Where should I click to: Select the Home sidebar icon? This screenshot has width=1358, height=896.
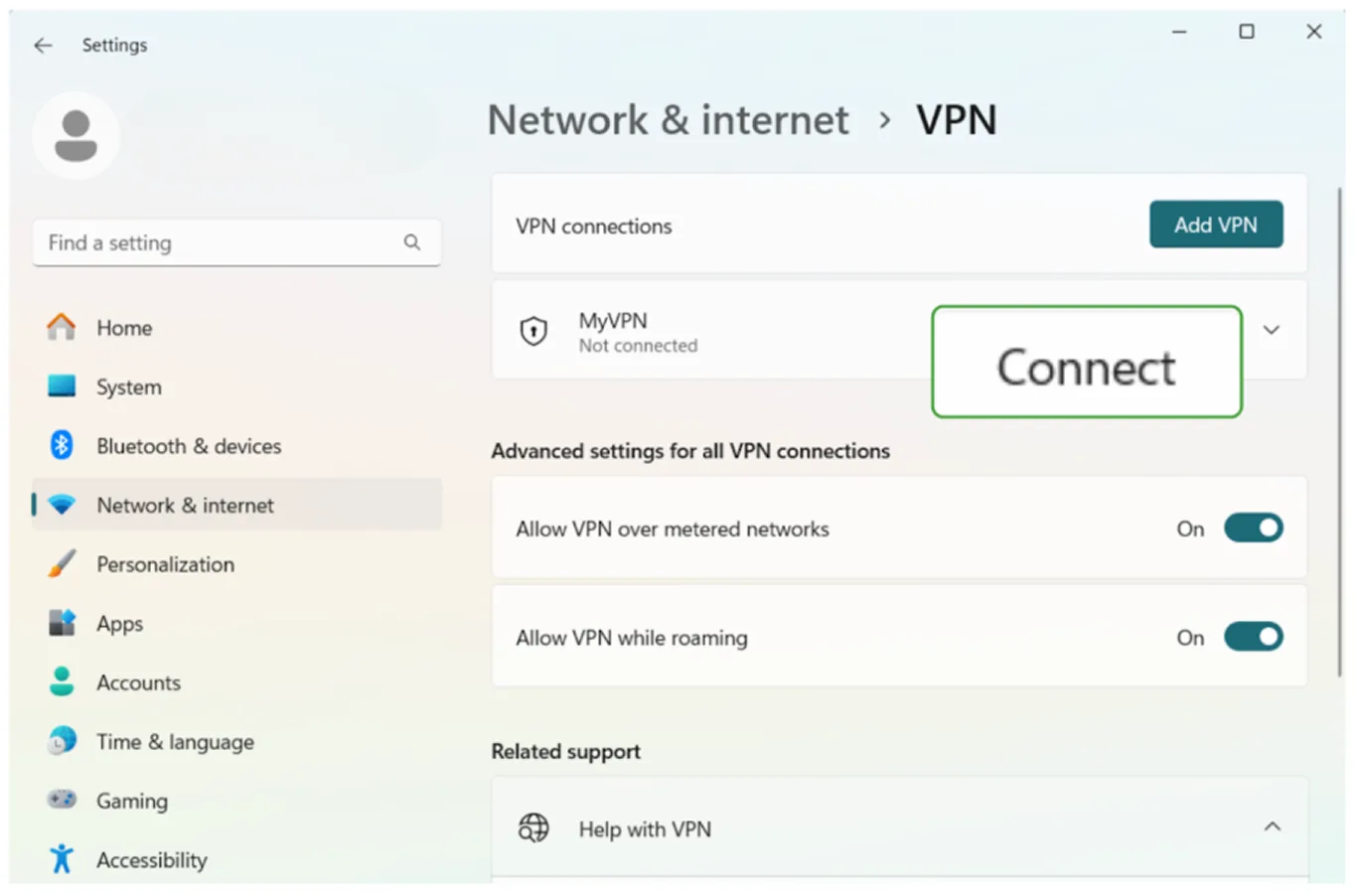61,327
